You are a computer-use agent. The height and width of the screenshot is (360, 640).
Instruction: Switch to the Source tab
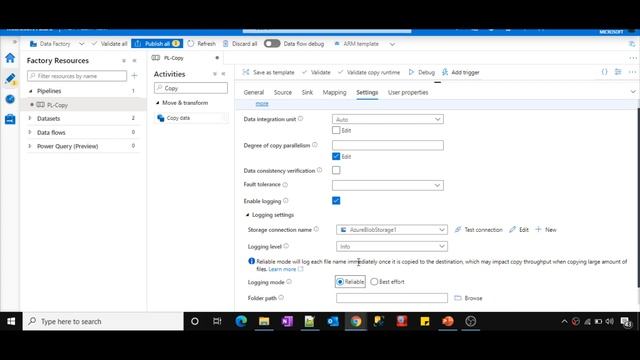pos(283,93)
